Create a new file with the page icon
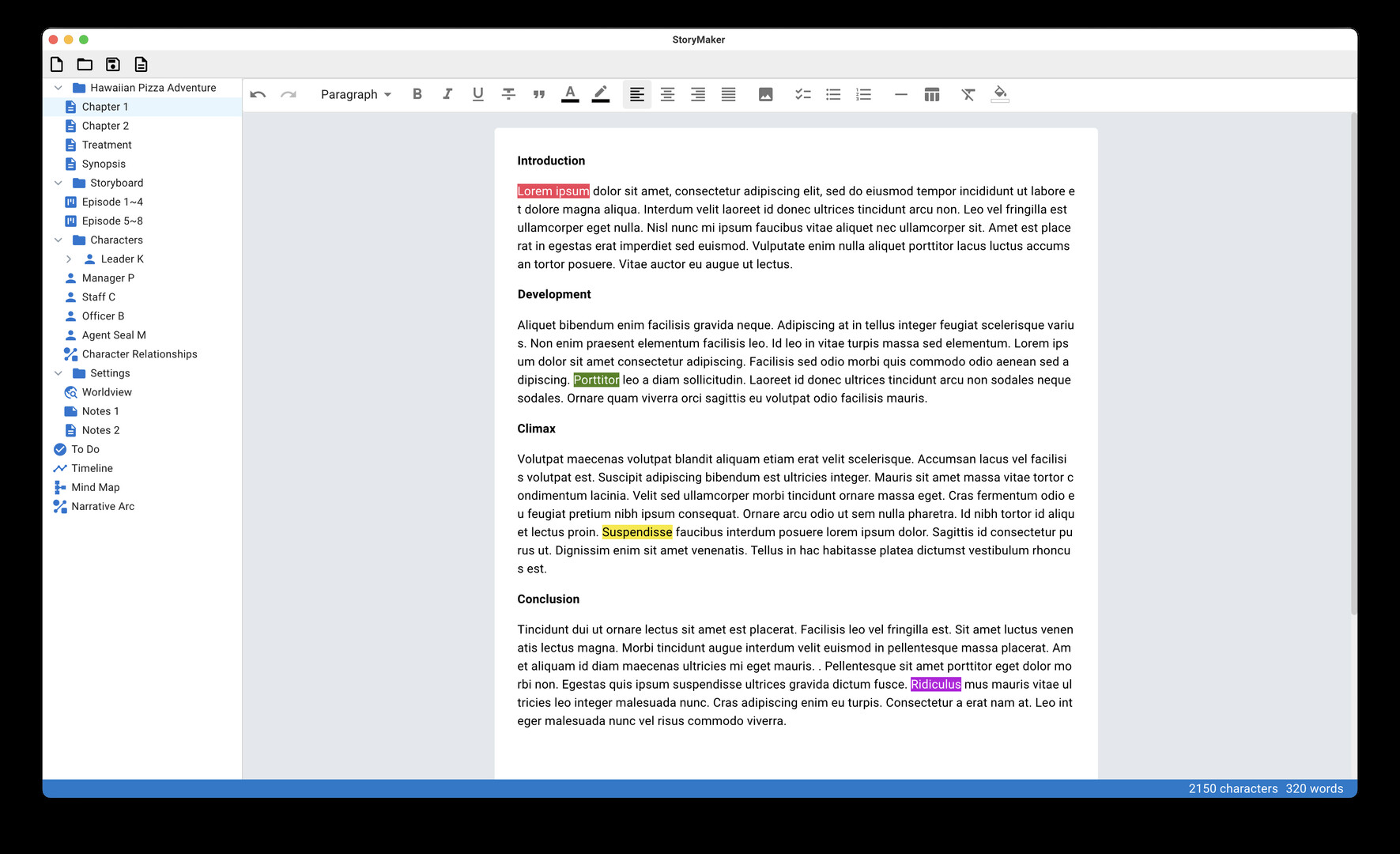The width and height of the screenshot is (1400, 854). [57, 64]
